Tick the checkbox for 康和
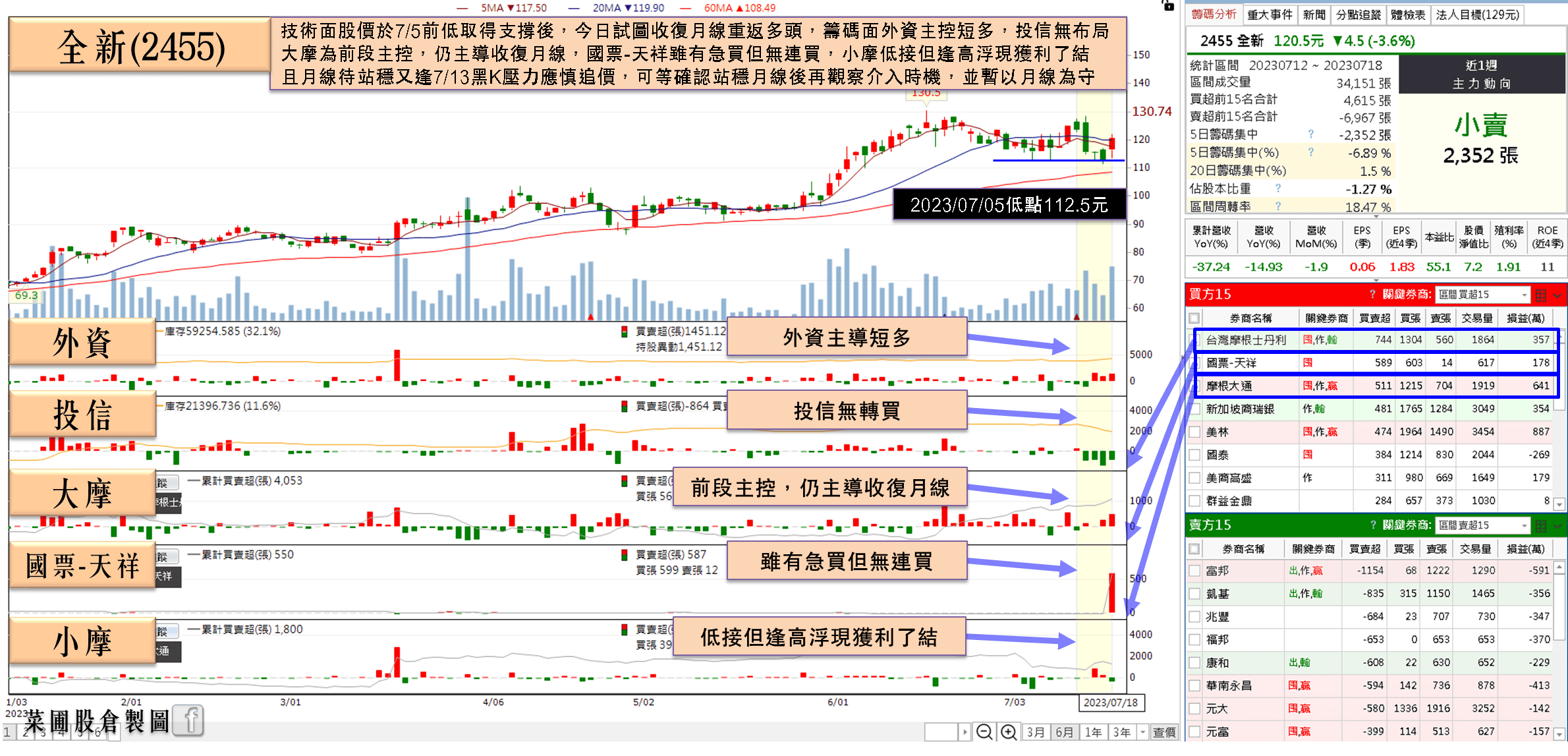1568x756 pixels. (x=1194, y=663)
